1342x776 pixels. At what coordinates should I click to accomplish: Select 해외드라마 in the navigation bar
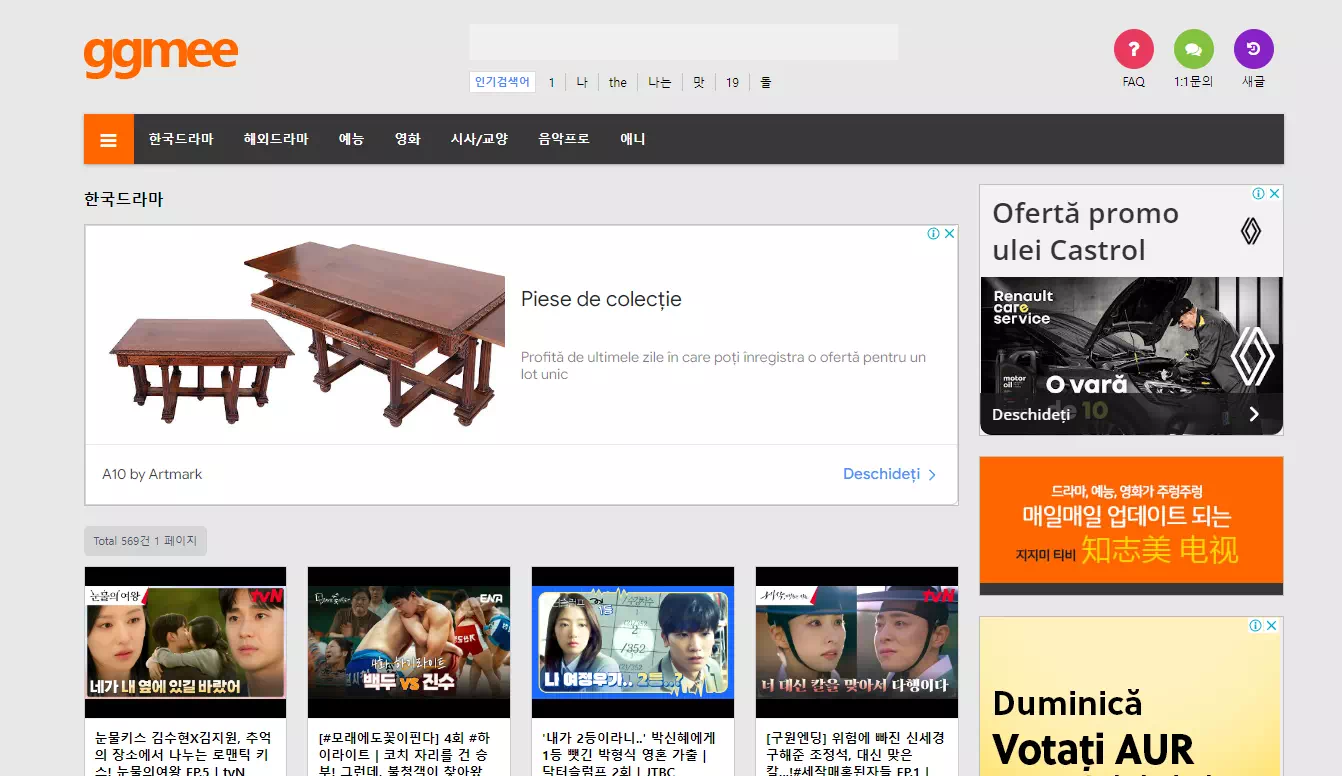[x=276, y=139]
